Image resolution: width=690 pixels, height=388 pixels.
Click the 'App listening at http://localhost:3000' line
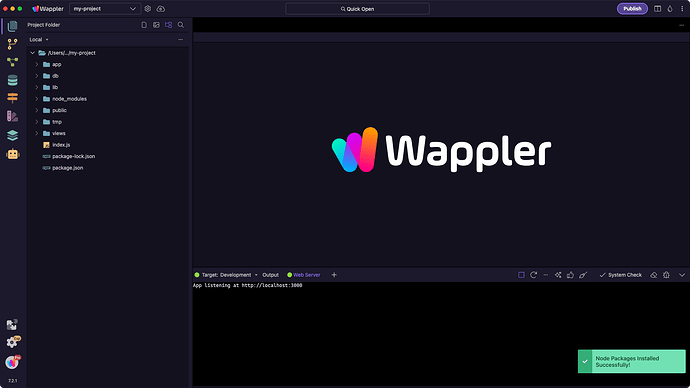[247, 286]
